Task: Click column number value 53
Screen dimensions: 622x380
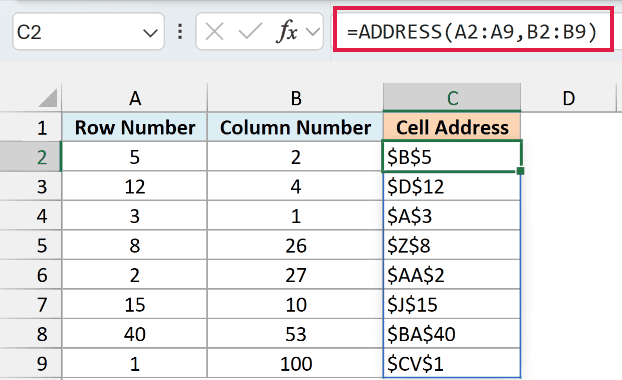Action: (x=296, y=334)
